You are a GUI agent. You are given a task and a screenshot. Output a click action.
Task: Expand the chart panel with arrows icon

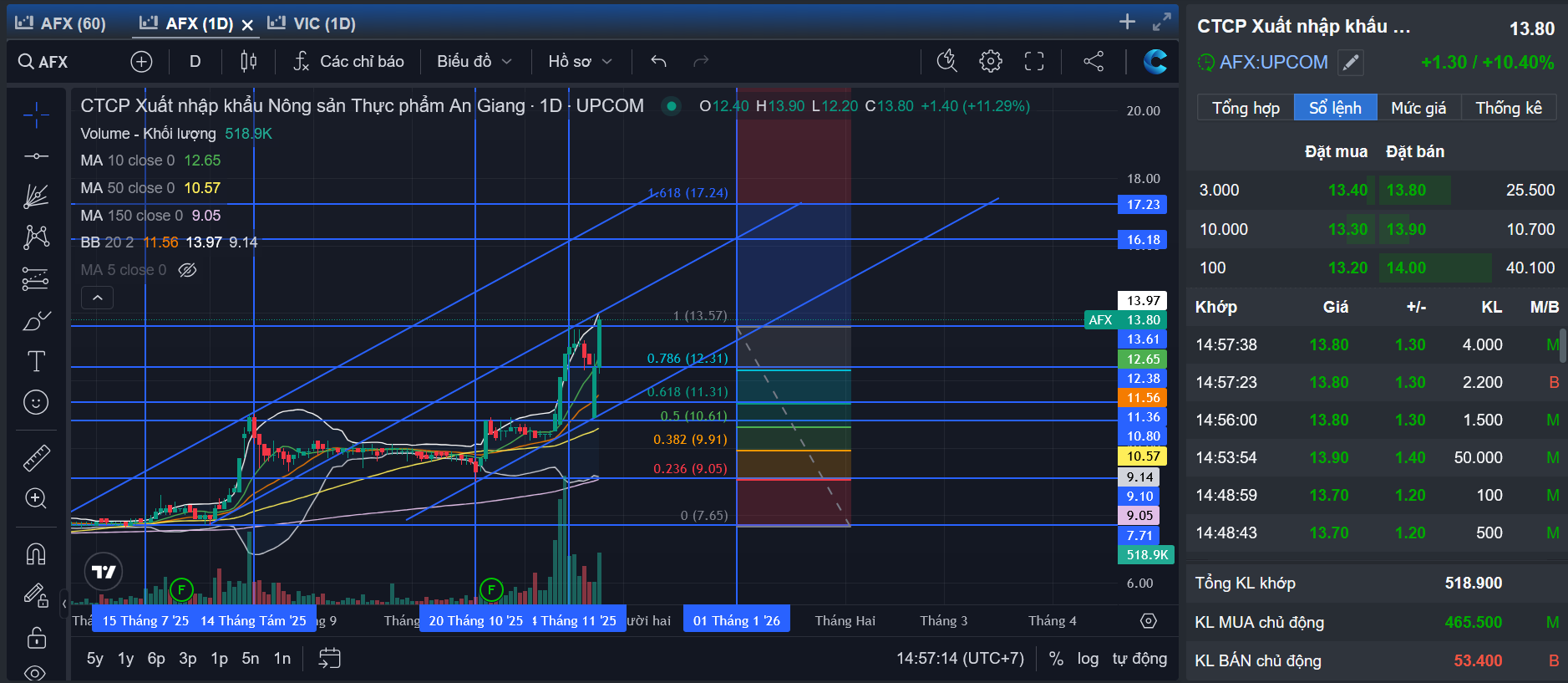point(1161,22)
